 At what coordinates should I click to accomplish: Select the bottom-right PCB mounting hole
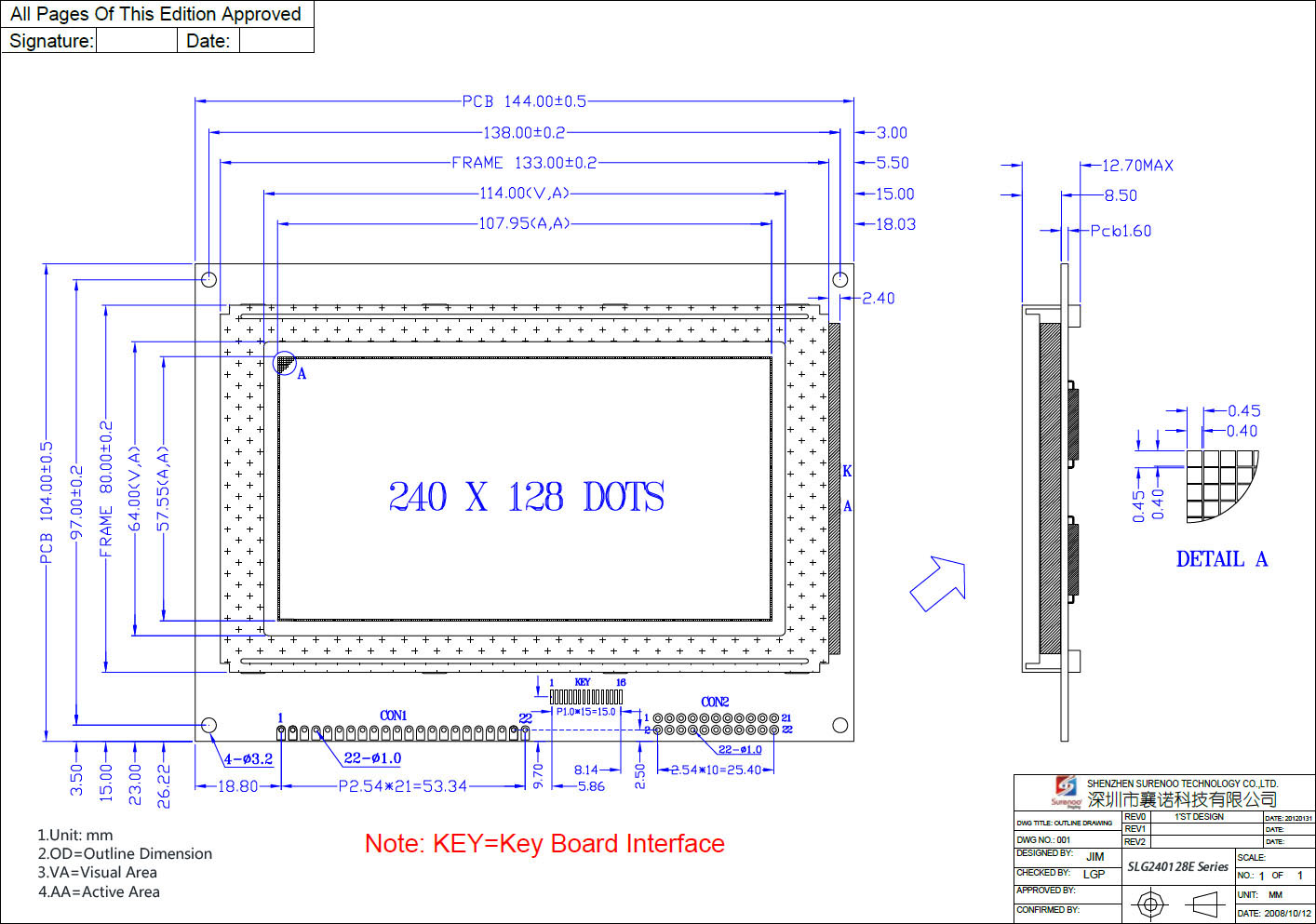[839, 725]
